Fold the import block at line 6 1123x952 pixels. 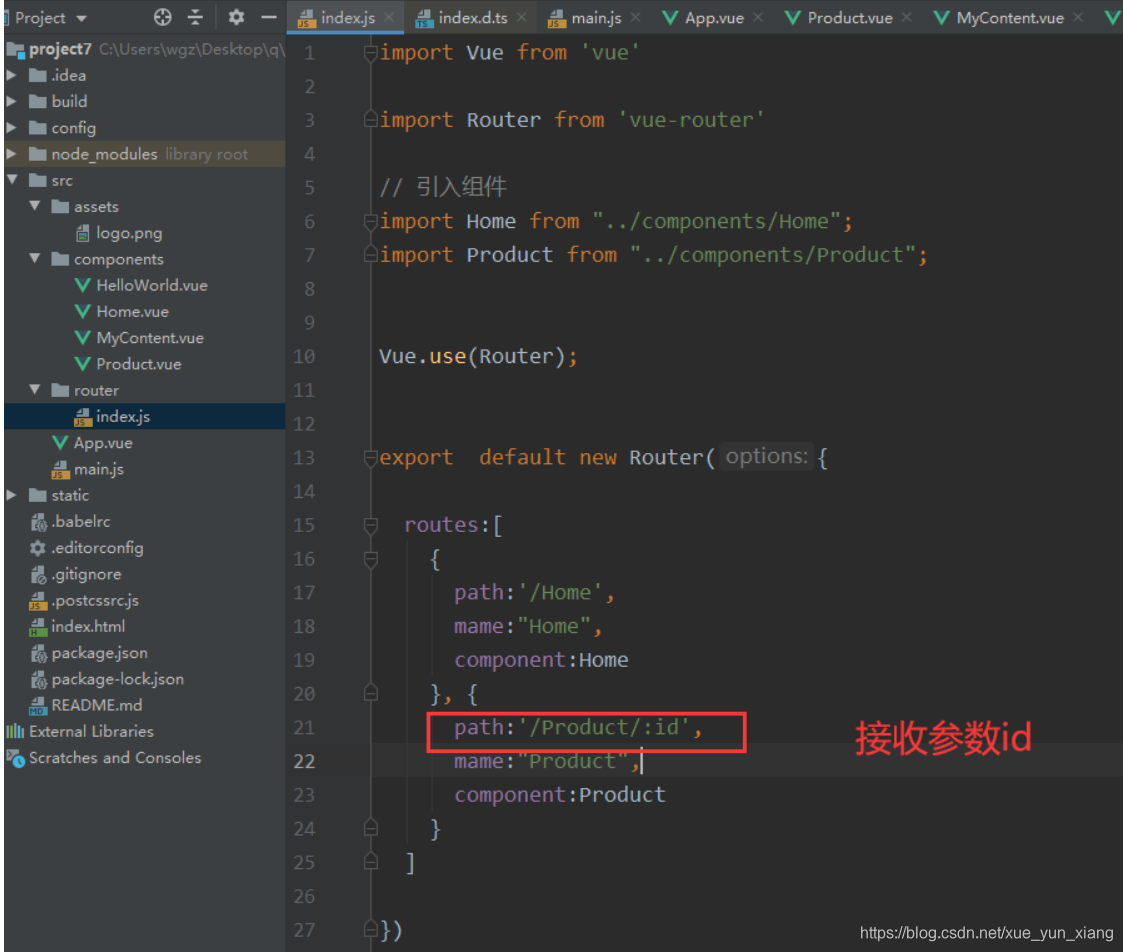click(x=370, y=221)
